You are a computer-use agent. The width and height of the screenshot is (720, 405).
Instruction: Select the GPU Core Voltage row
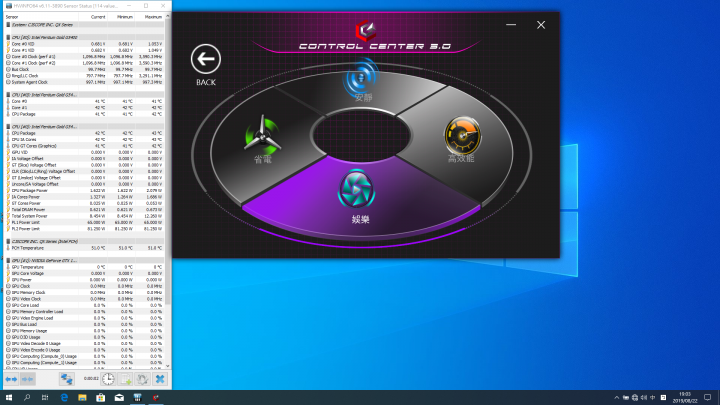tap(84, 273)
